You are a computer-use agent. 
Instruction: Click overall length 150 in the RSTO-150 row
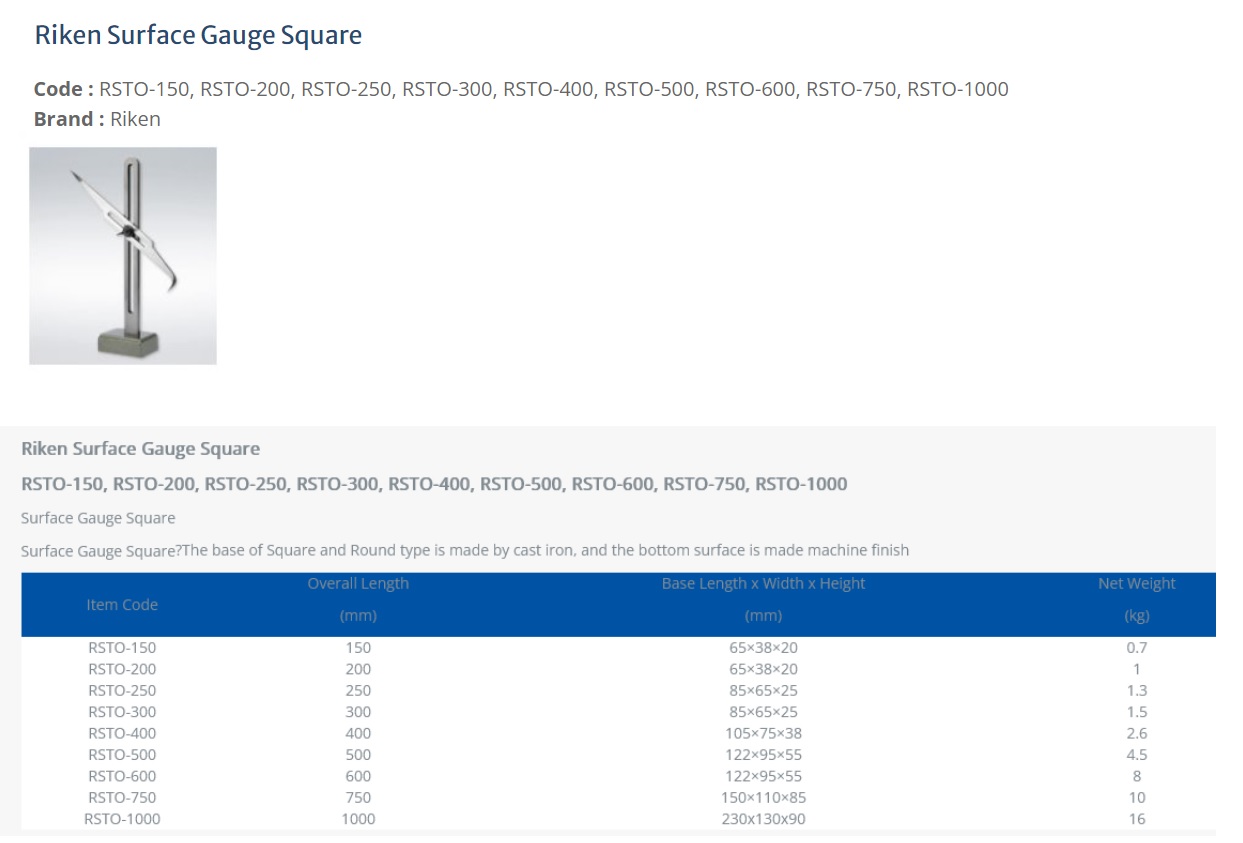pos(358,647)
